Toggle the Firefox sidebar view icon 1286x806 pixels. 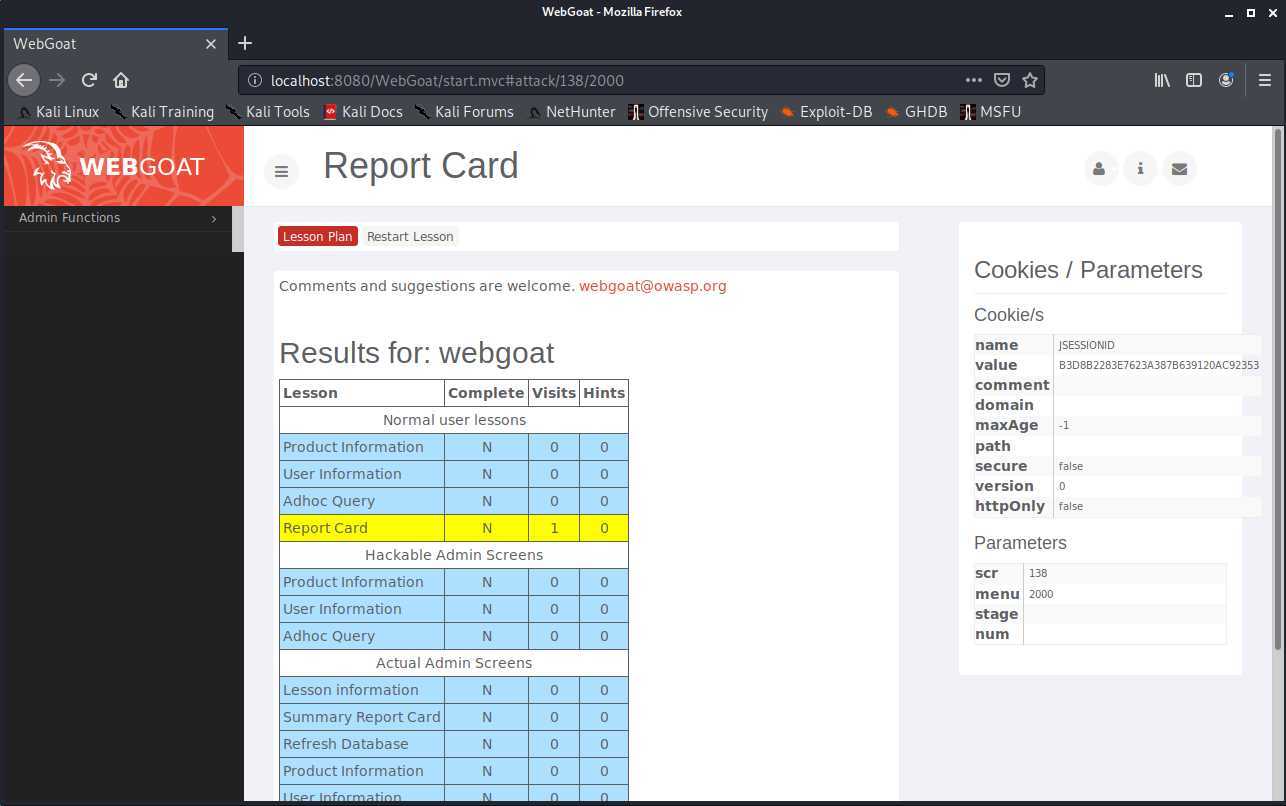1194,80
